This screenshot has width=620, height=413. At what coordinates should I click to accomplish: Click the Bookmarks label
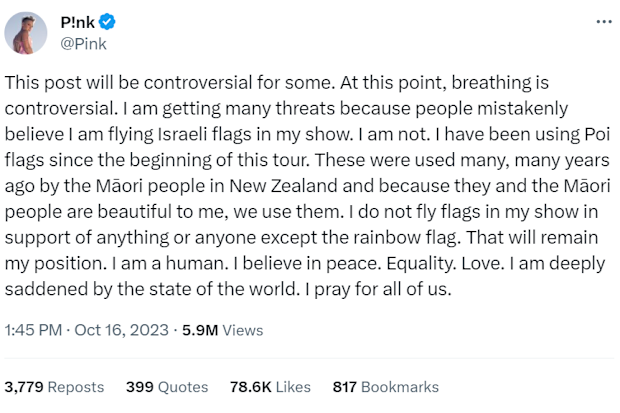(x=400, y=387)
